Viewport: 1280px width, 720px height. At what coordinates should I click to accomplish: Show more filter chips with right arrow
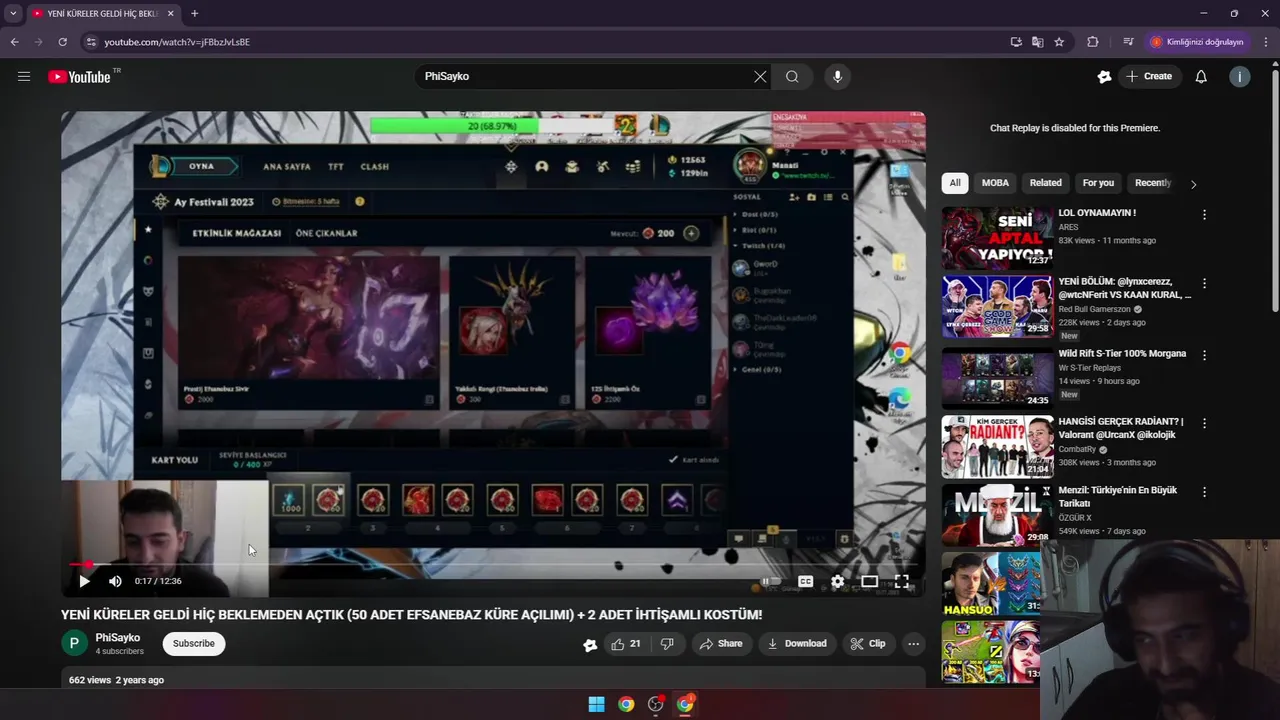[1193, 184]
